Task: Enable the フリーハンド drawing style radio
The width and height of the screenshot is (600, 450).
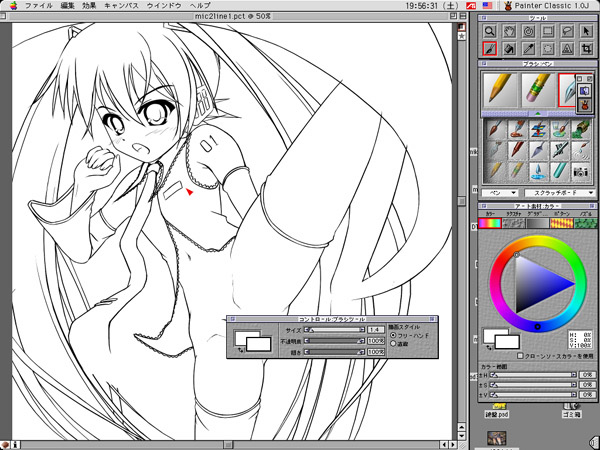Action: 394,335
